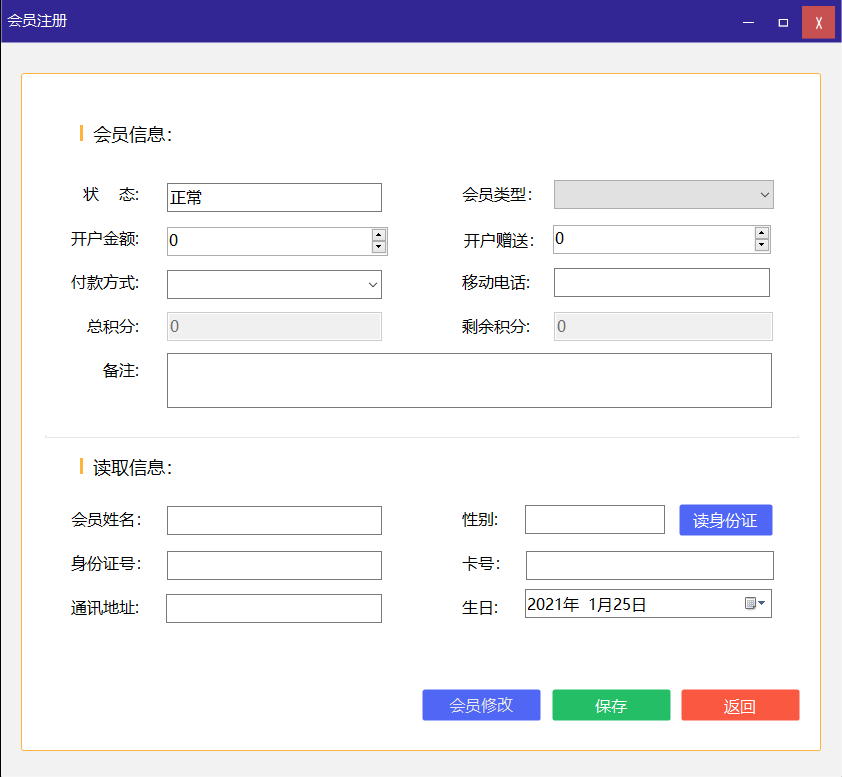Click the 会员修改 button
The image size is (842, 777).
point(481,705)
